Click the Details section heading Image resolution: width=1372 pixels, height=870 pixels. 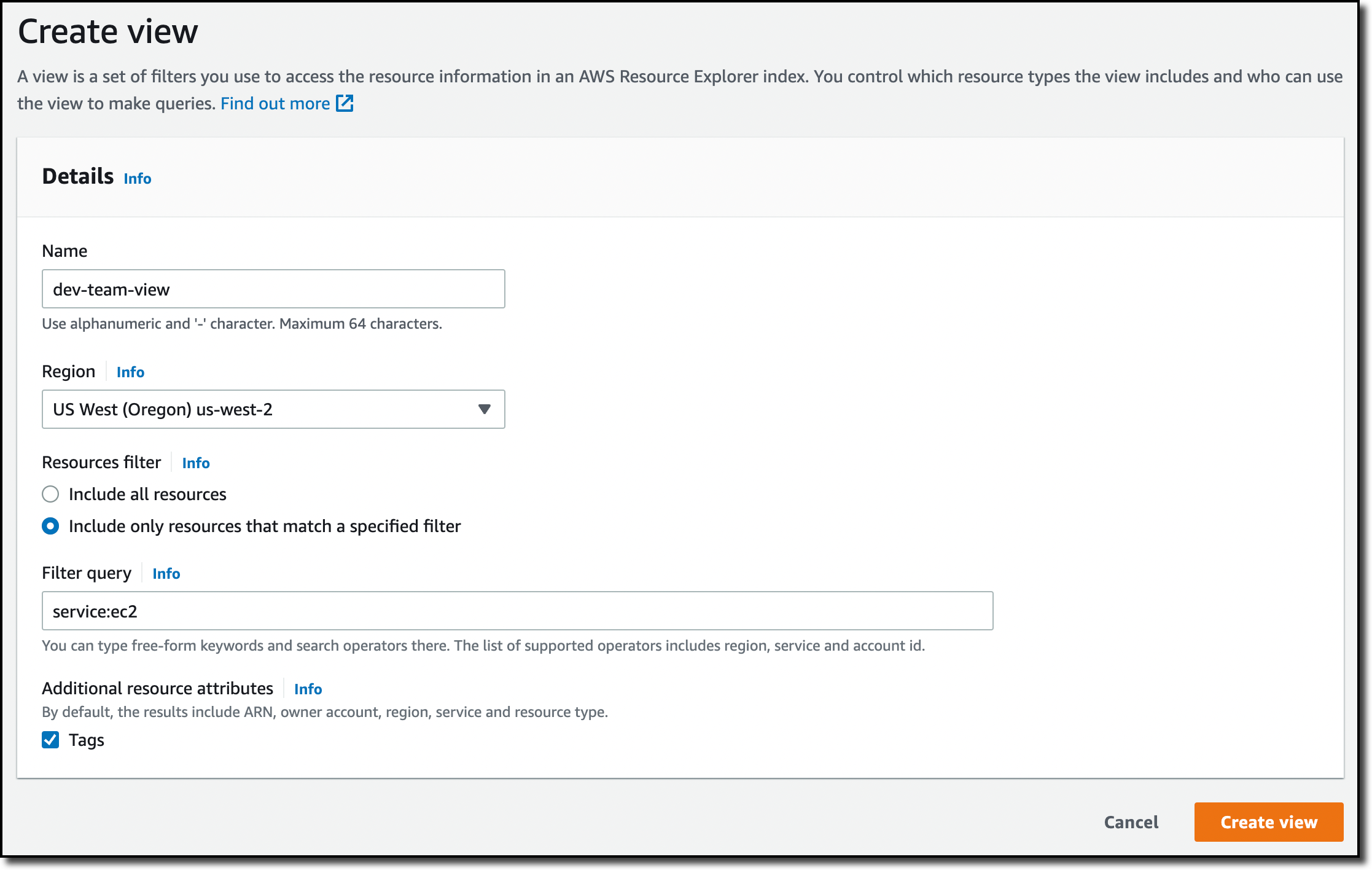point(78,176)
